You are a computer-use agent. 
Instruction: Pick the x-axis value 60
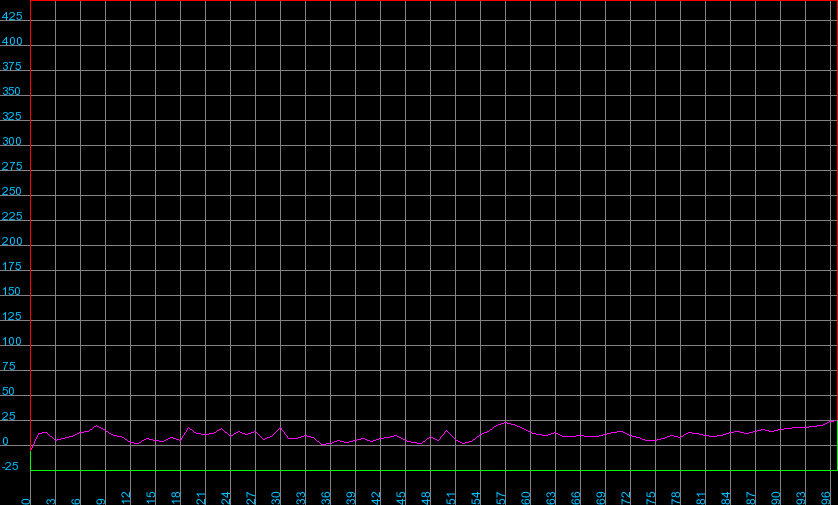pos(526,498)
